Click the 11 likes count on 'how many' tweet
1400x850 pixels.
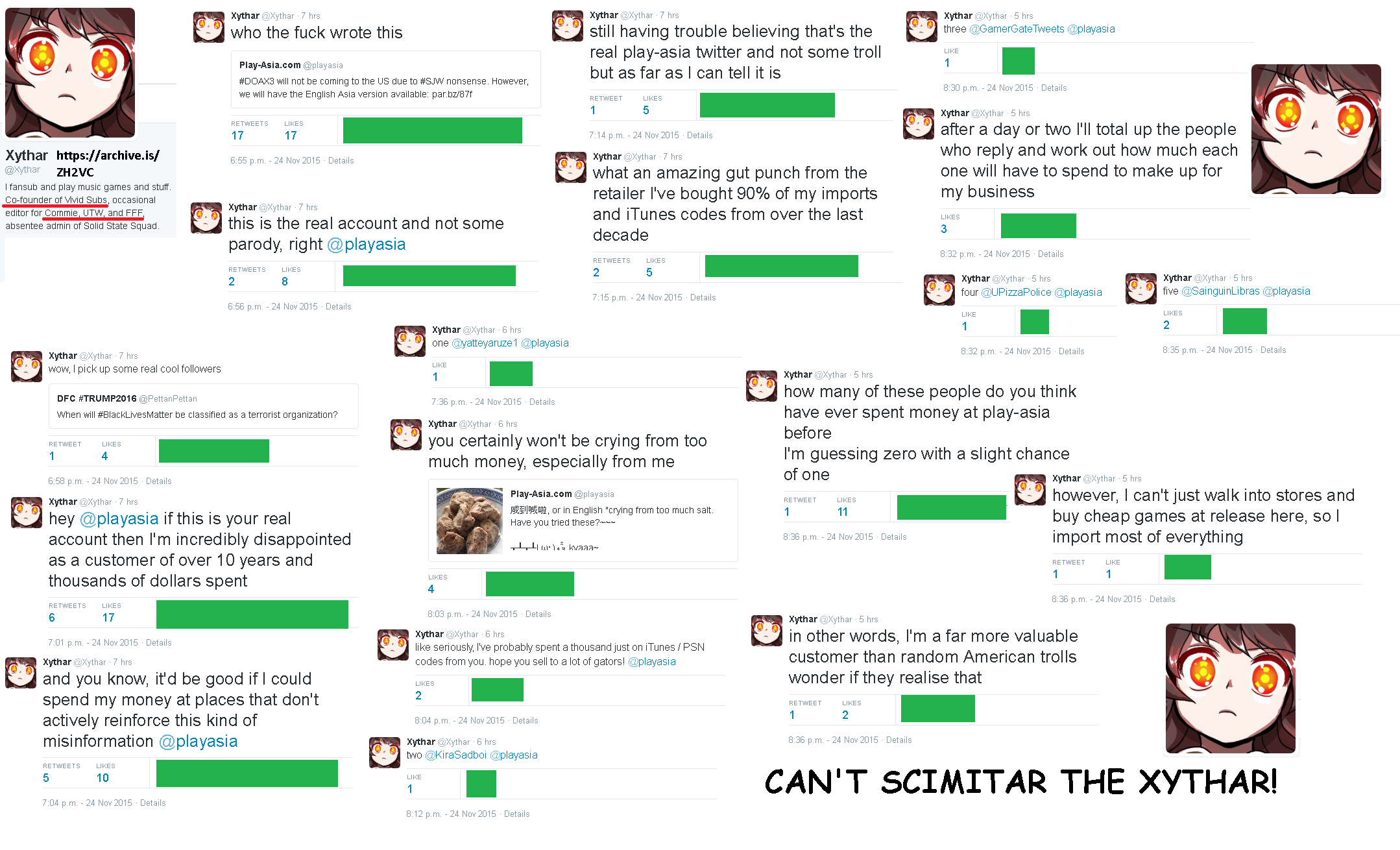pyautogui.click(x=843, y=512)
